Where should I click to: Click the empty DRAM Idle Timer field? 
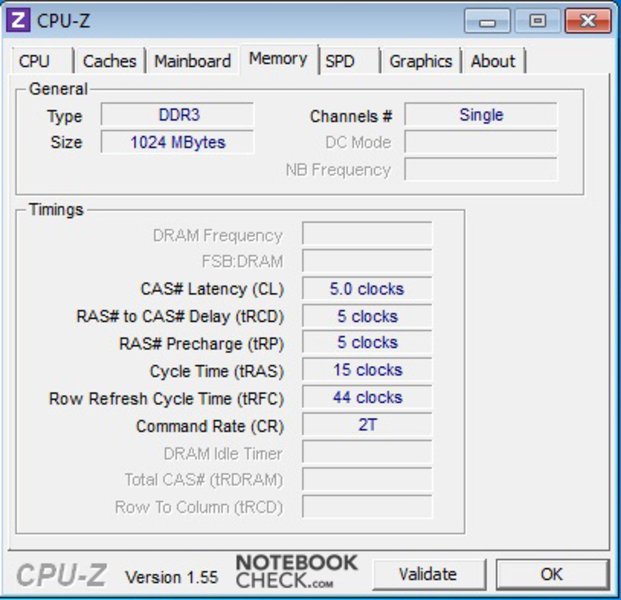367,452
